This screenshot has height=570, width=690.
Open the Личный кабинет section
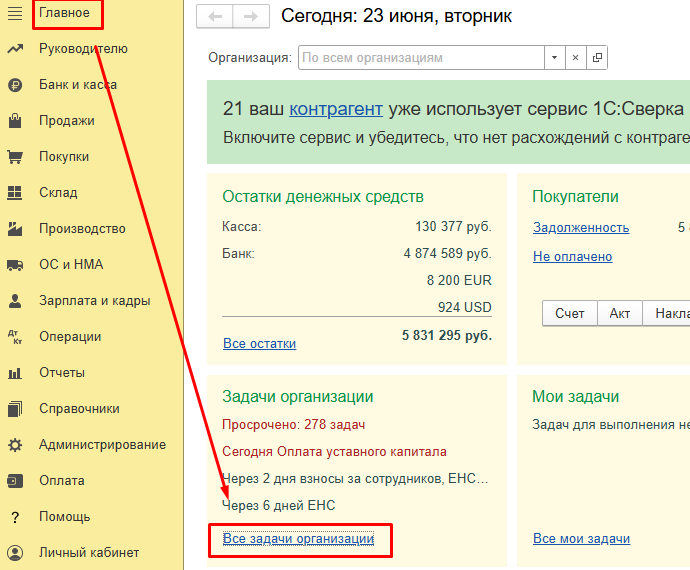pyautogui.click(x=89, y=553)
